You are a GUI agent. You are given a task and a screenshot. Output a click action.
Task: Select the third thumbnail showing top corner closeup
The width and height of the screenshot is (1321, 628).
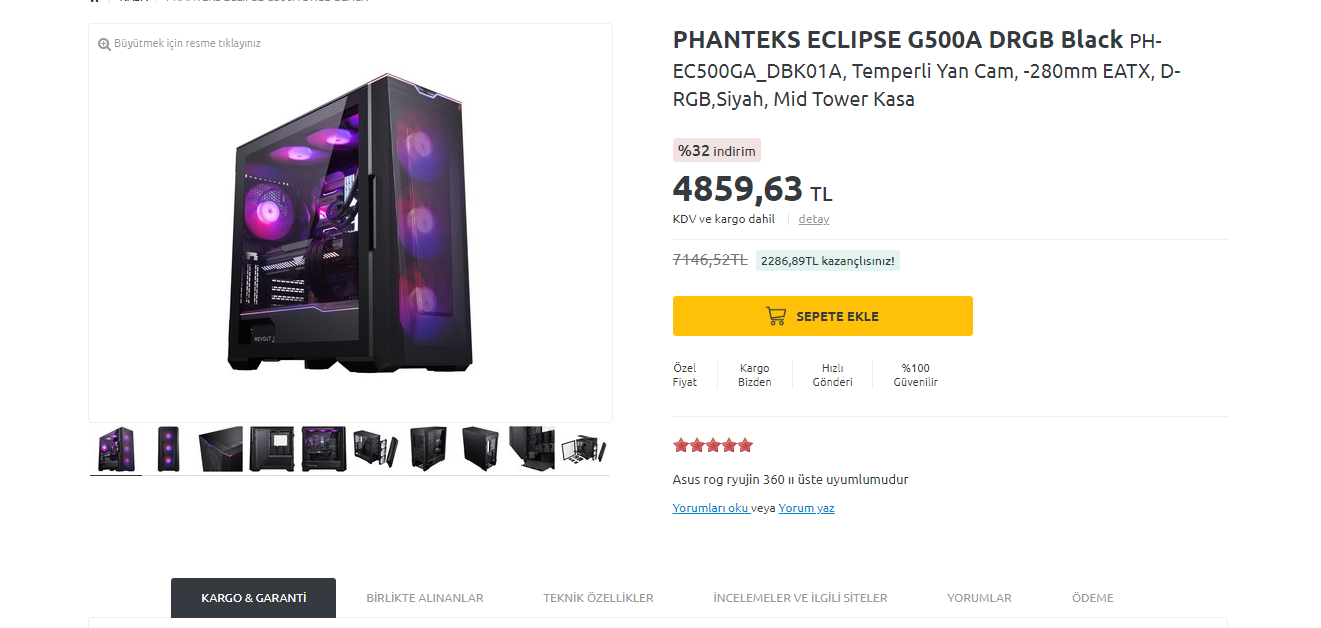click(220, 449)
